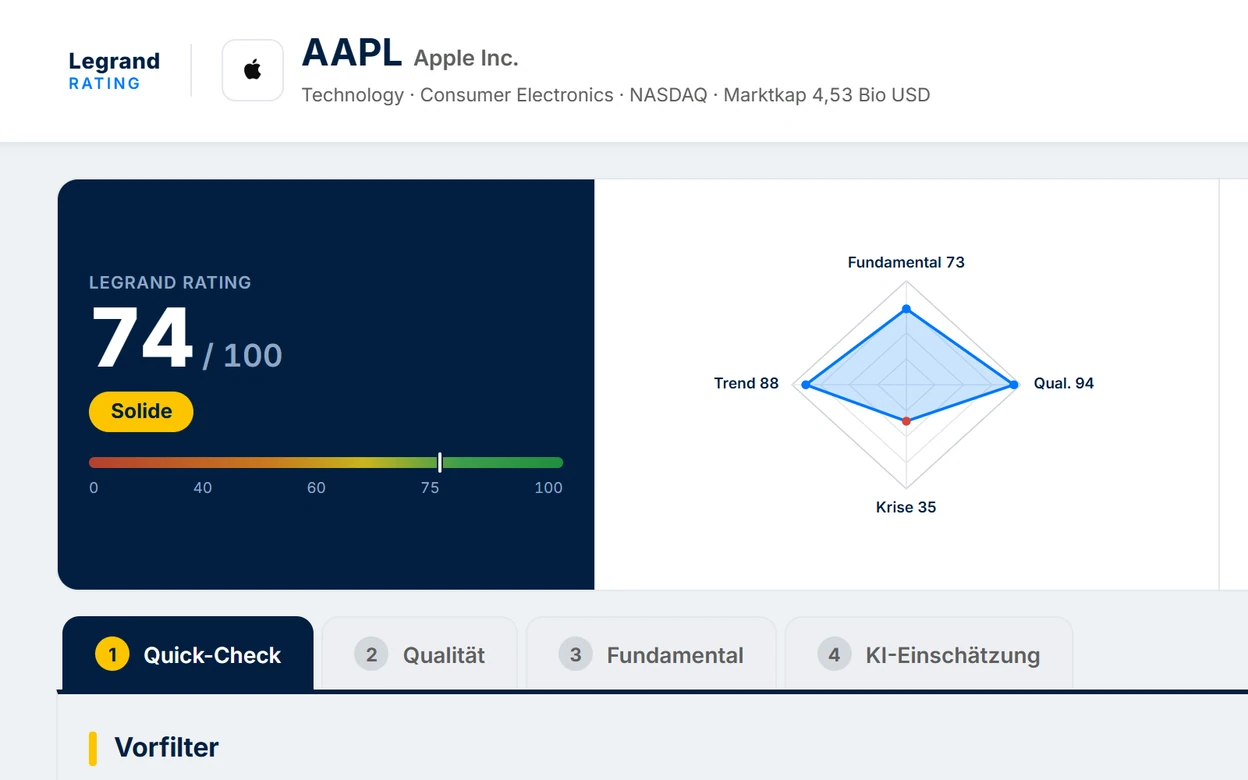This screenshot has height=780, width=1248.
Task: Click the sector and market cap line
Action: click(616, 95)
